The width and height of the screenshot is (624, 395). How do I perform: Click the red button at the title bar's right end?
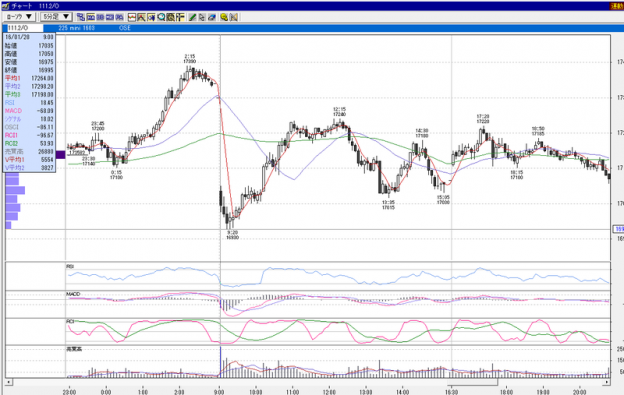pos(617,6)
